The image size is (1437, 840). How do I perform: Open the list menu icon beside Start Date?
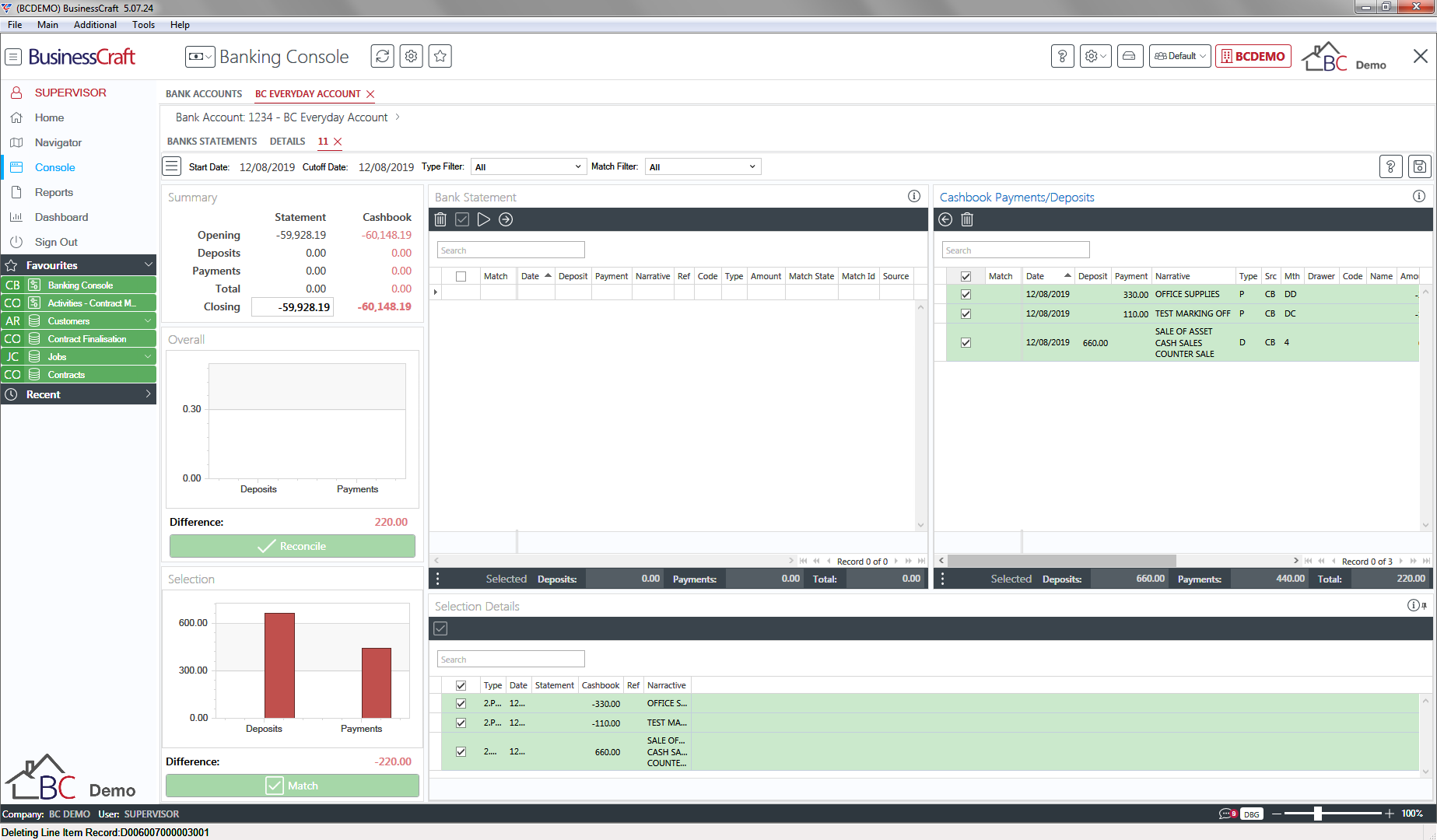pyautogui.click(x=172, y=166)
